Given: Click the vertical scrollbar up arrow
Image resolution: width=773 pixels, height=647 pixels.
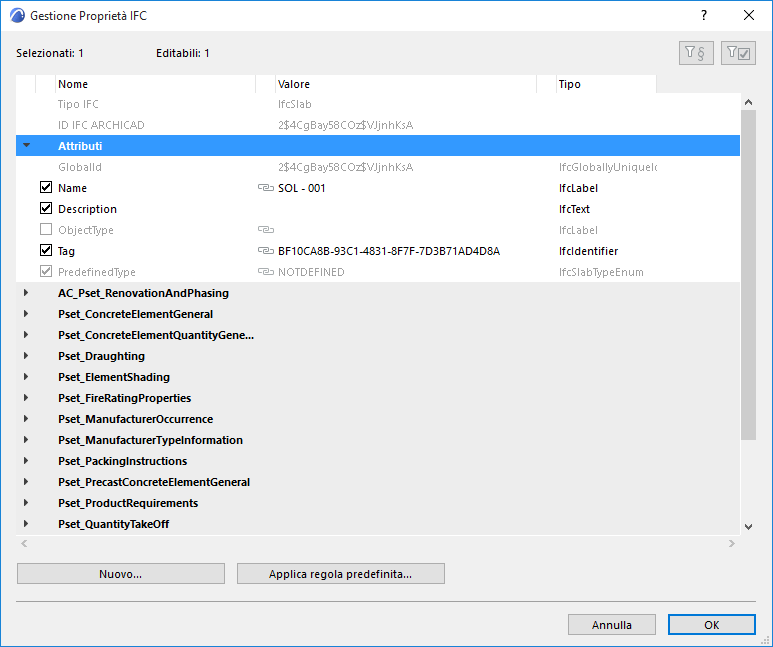Looking at the screenshot, I should pos(748,102).
